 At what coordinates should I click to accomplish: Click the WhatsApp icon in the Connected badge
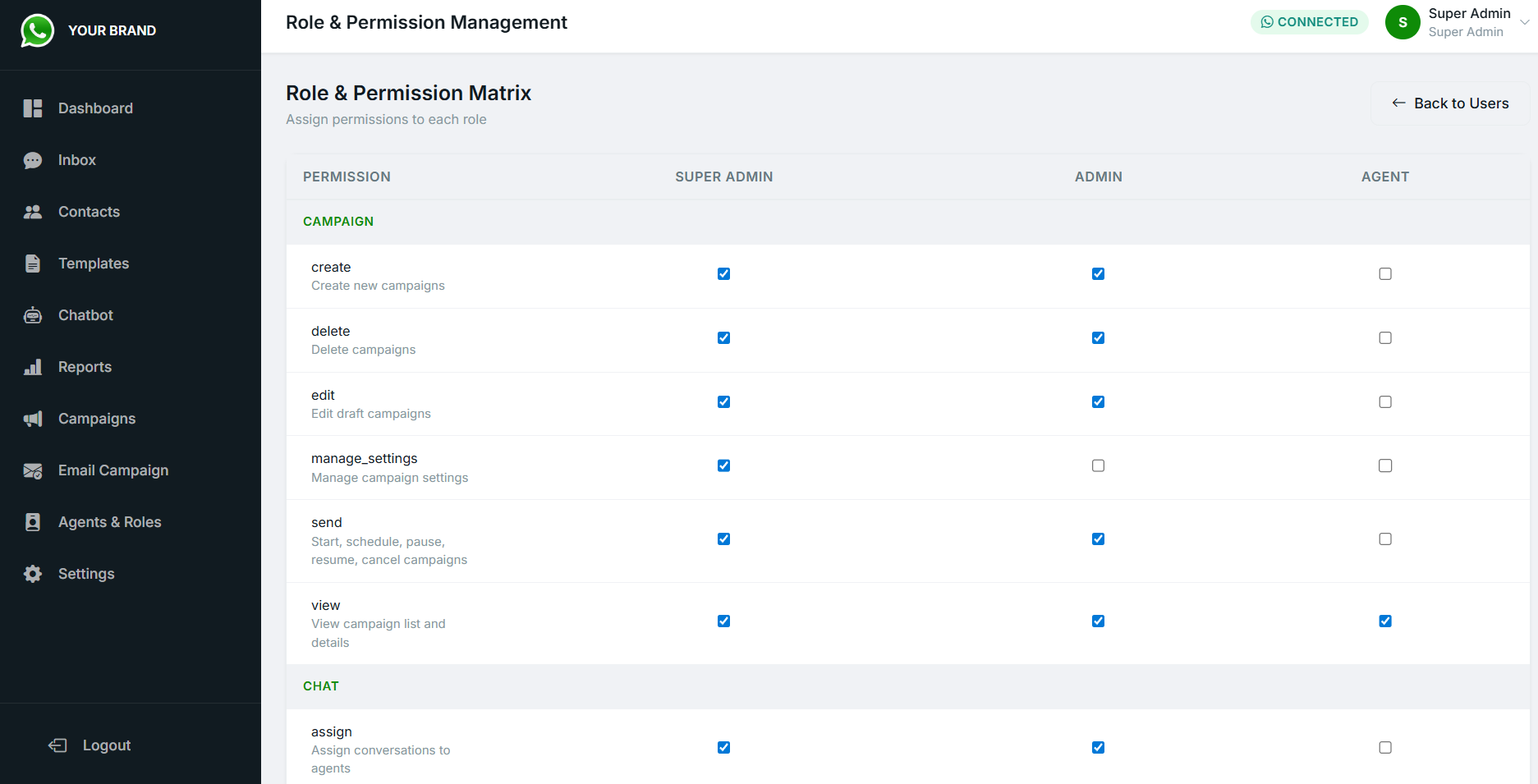(x=1267, y=22)
